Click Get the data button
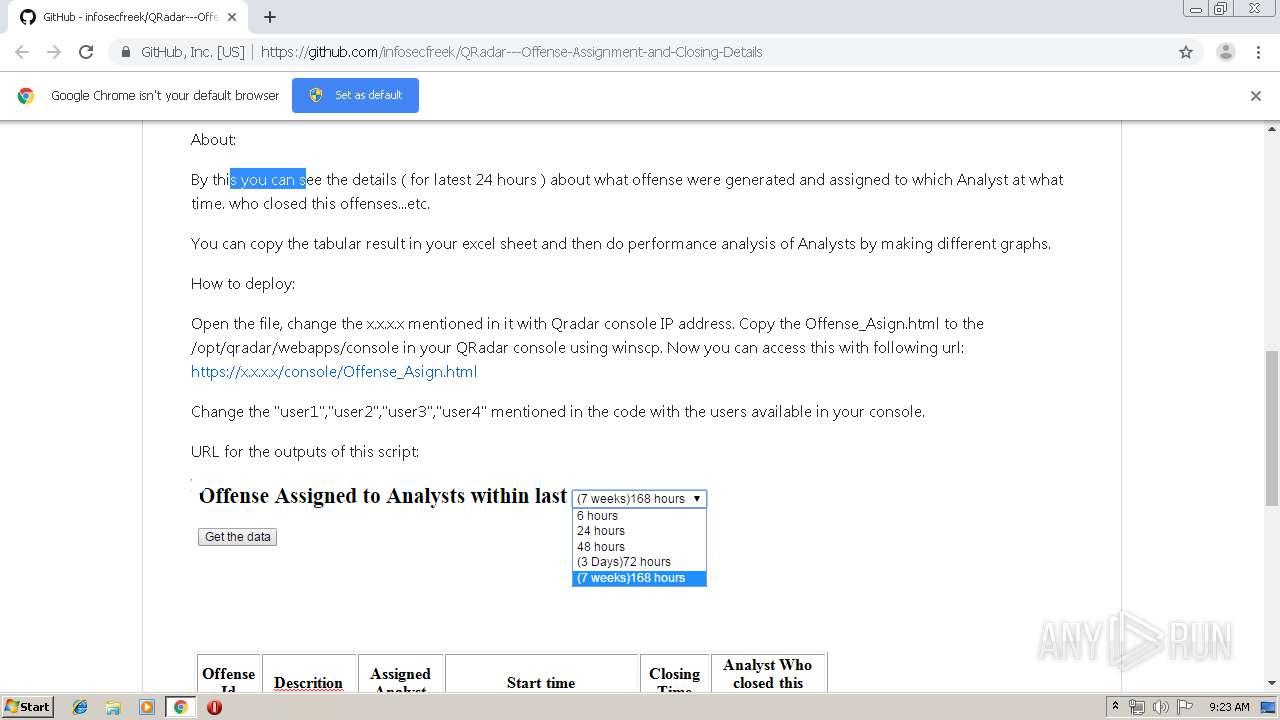This screenshot has width=1280, height=720. (x=237, y=537)
